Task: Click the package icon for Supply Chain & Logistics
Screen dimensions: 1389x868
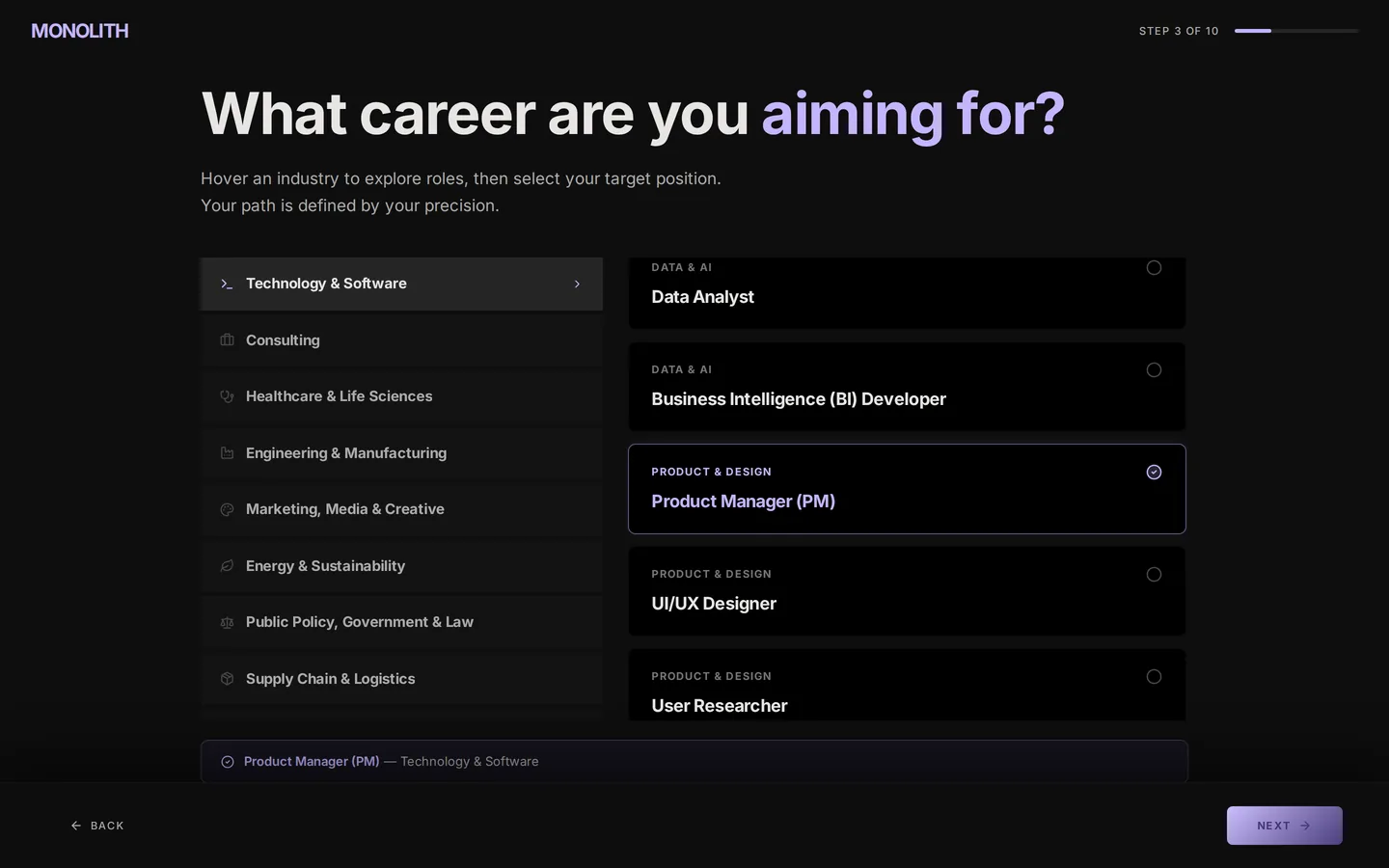Action: coord(227,679)
